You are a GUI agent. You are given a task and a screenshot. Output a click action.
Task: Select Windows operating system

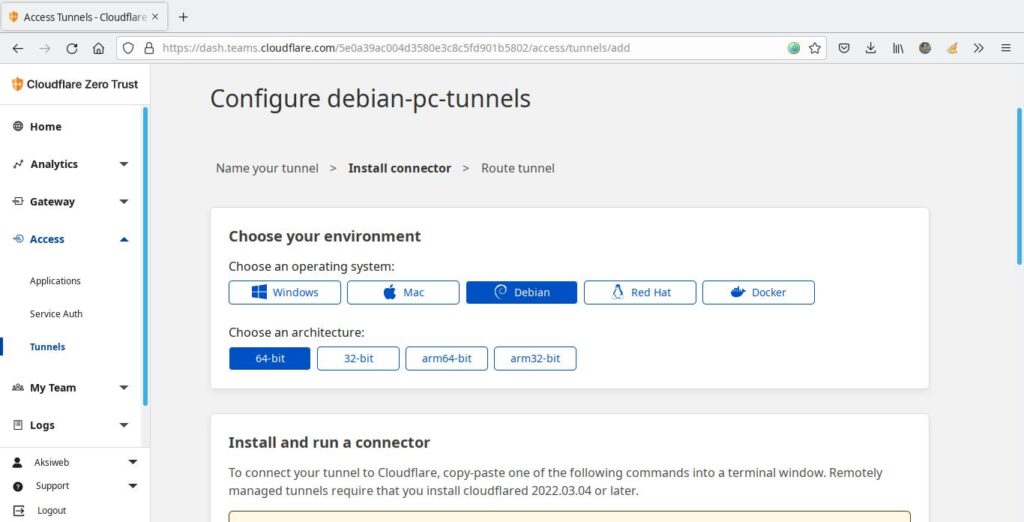click(x=285, y=293)
